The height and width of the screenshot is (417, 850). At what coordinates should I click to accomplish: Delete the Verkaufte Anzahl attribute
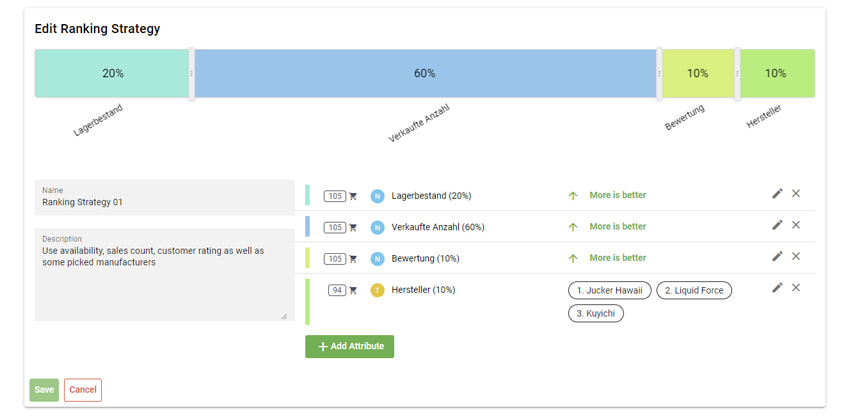[796, 225]
